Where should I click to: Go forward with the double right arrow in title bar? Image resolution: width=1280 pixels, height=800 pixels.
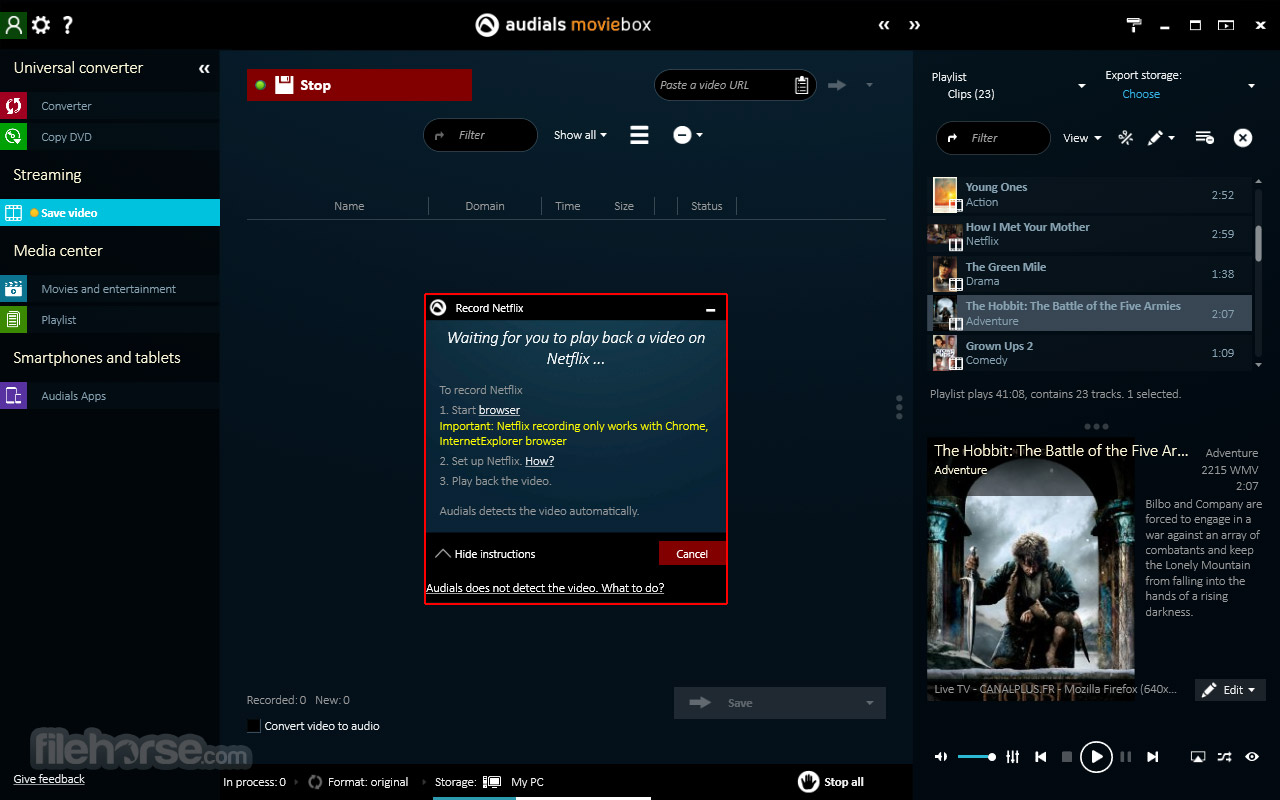[x=914, y=25]
